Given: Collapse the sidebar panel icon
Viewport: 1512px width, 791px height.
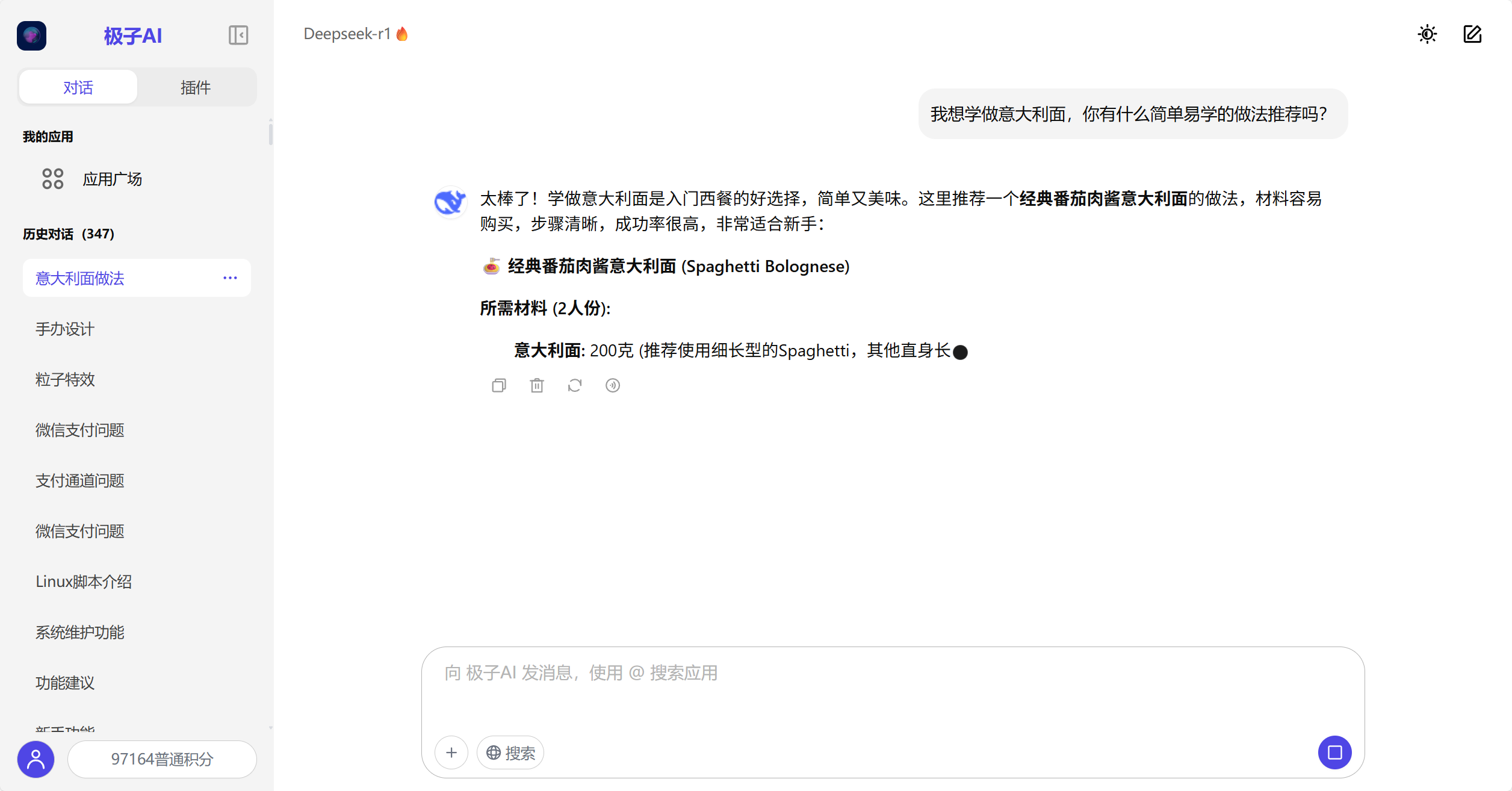Looking at the screenshot, I should pyautogui.click(x=238, y=35).
